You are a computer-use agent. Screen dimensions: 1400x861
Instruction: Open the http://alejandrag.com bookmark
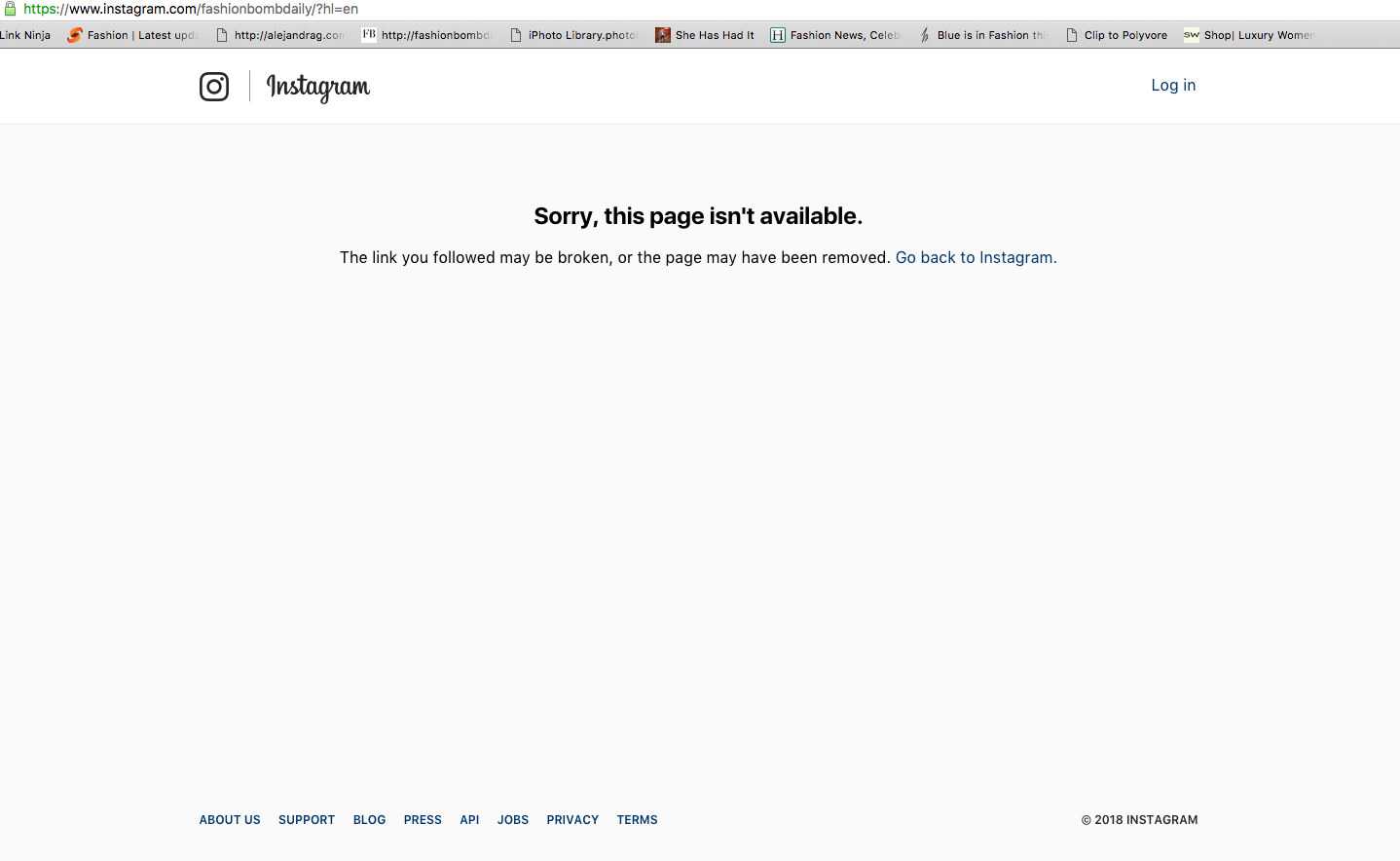point(280,35)
